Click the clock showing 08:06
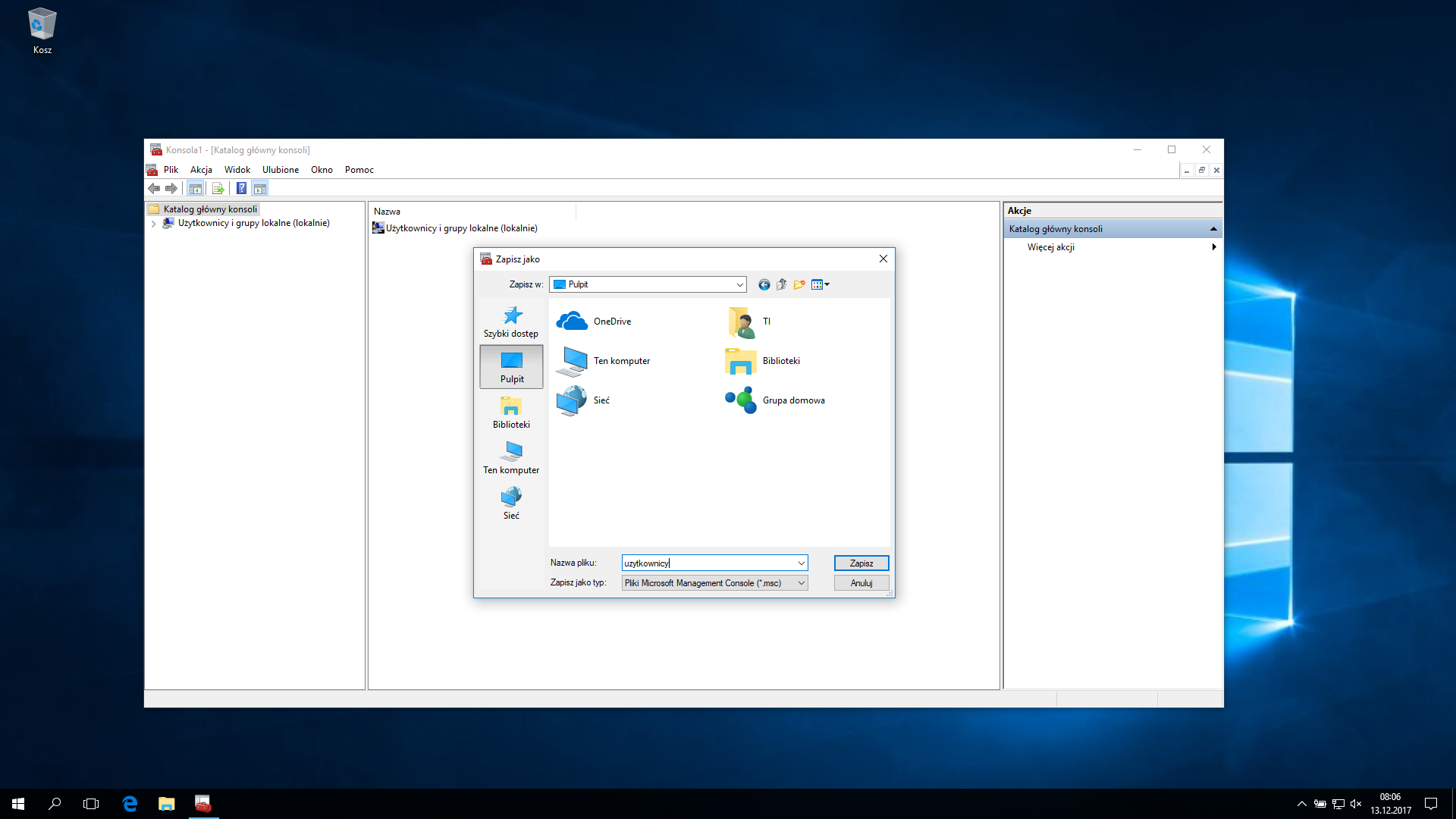 click(x=1390, y=804)
